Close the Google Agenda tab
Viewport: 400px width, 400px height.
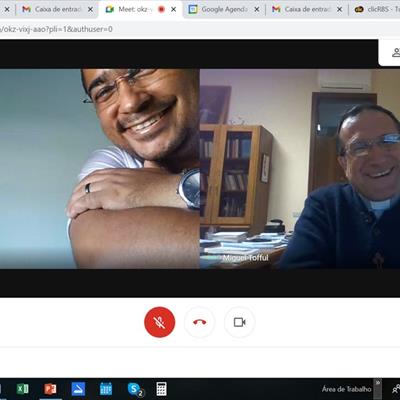tap(257, 10)
